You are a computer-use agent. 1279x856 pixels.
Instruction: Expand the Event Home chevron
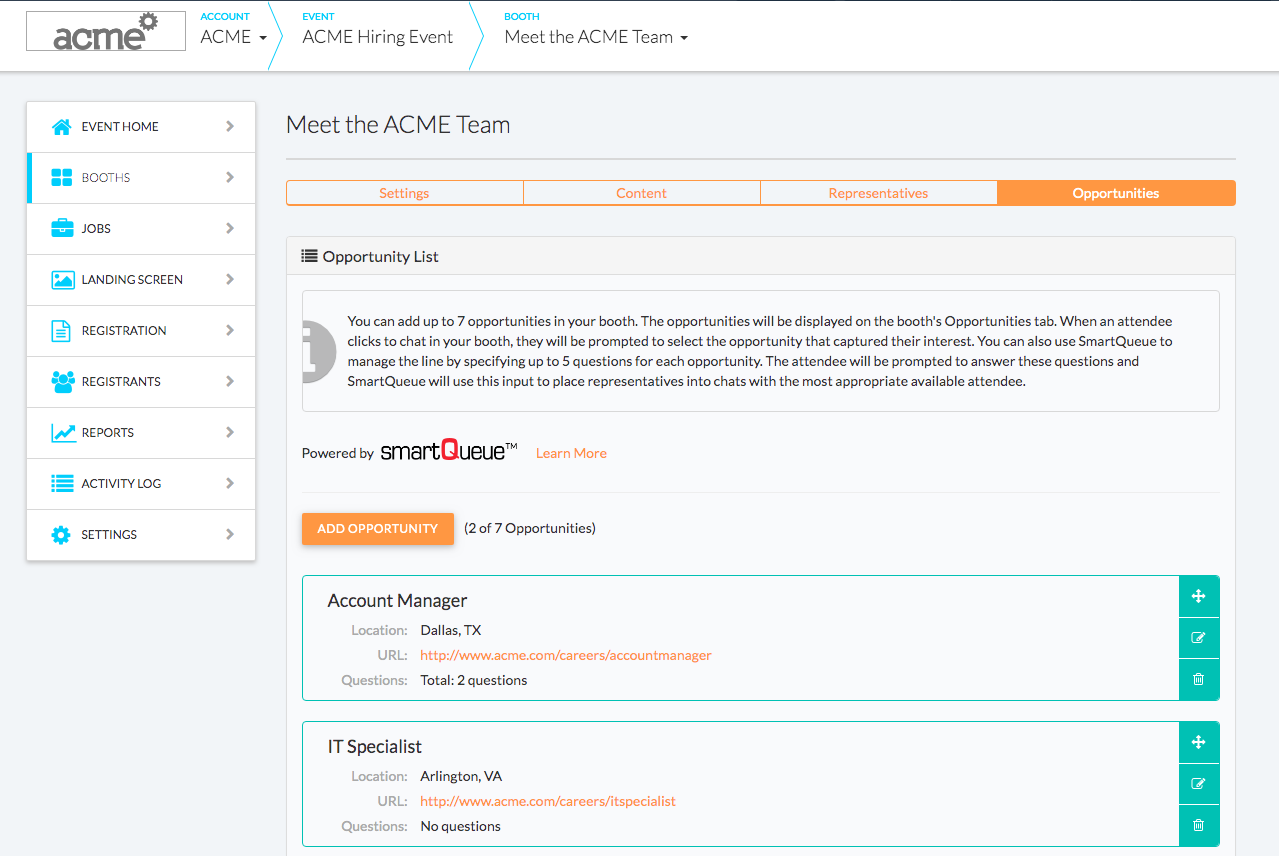[230, 127]
